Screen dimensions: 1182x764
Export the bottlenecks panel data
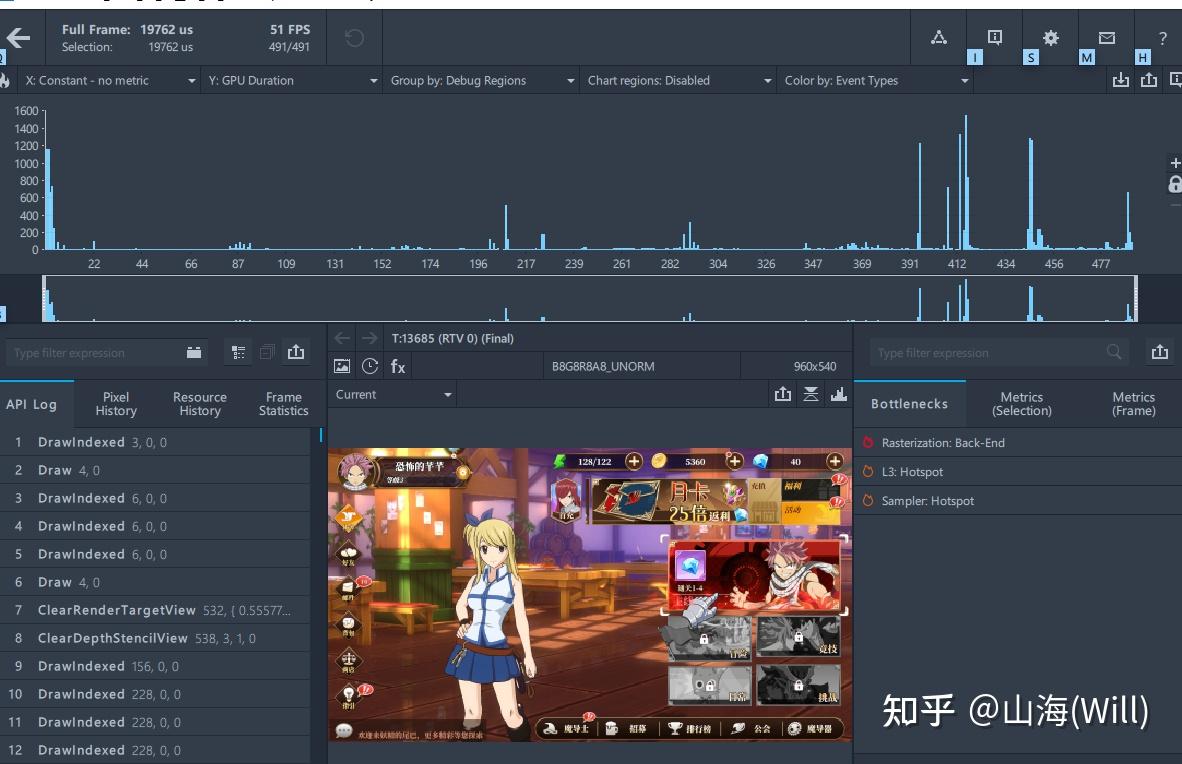(x=1160, y=351)
